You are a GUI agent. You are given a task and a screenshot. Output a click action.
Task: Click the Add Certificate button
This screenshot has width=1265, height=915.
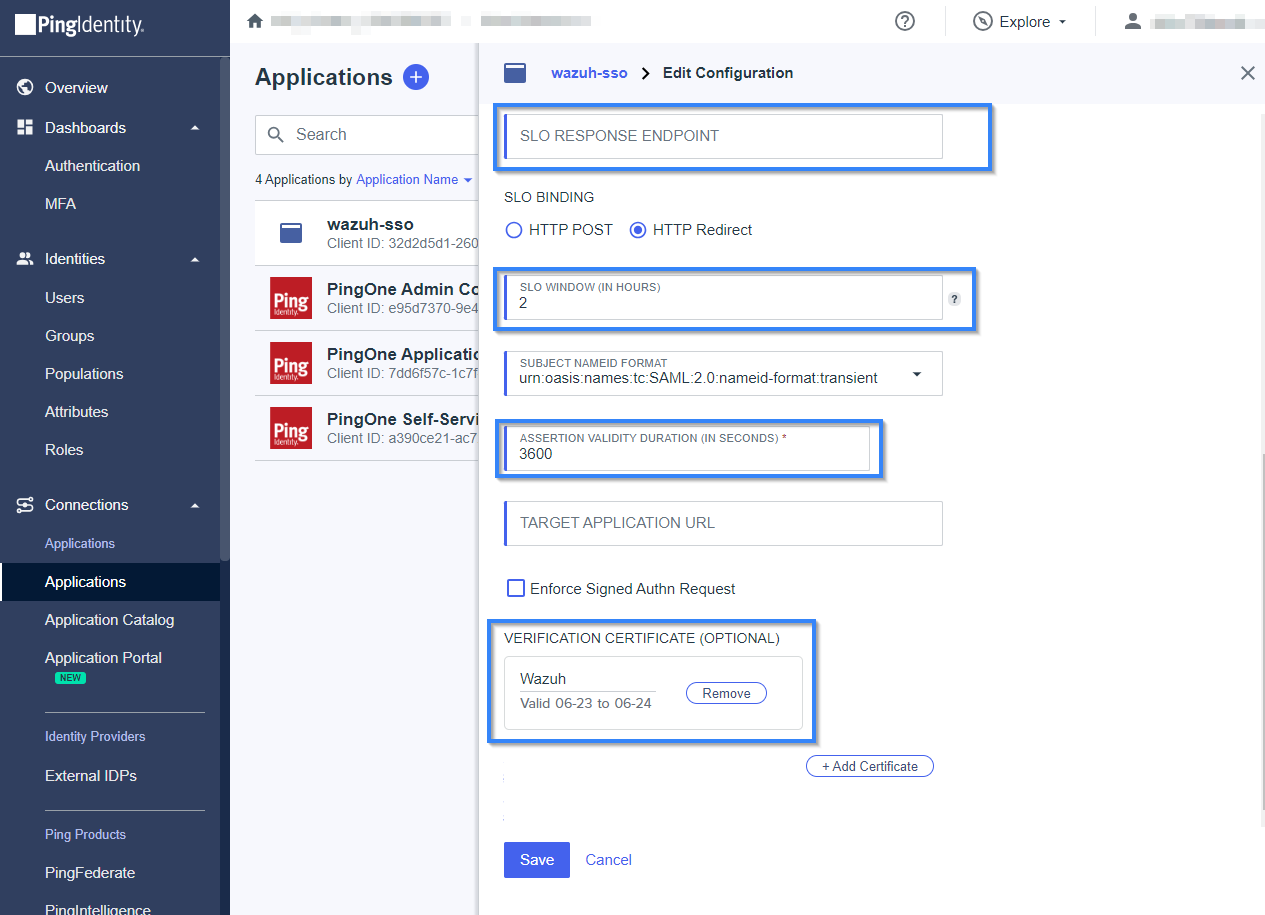(870, 766)
